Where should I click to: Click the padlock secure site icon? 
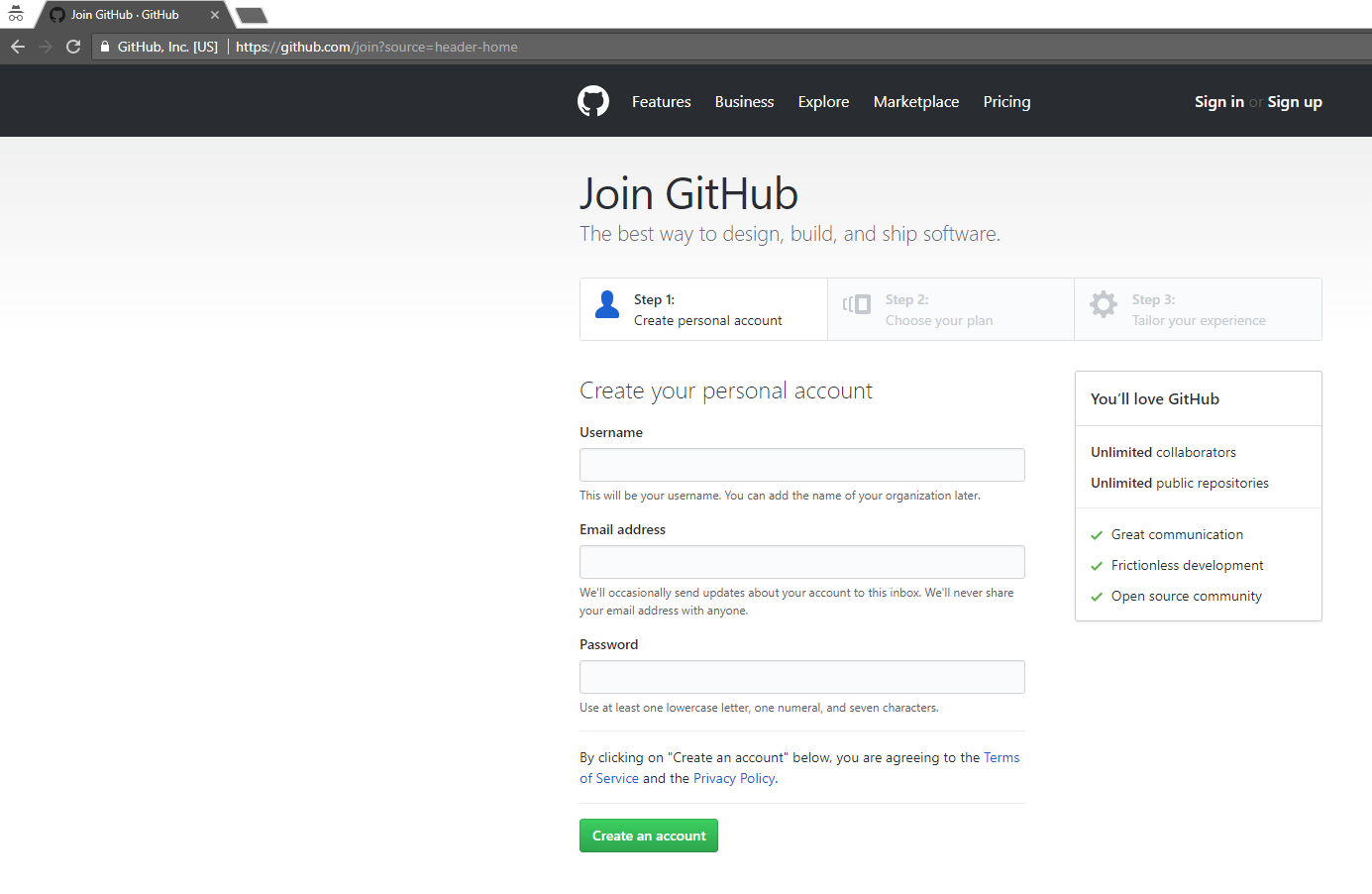pyautogui.click(x=105, y=47)
